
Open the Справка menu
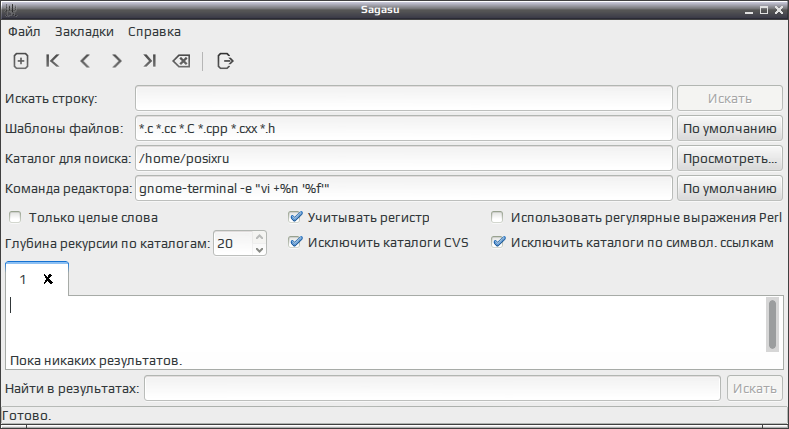[154, 32]
